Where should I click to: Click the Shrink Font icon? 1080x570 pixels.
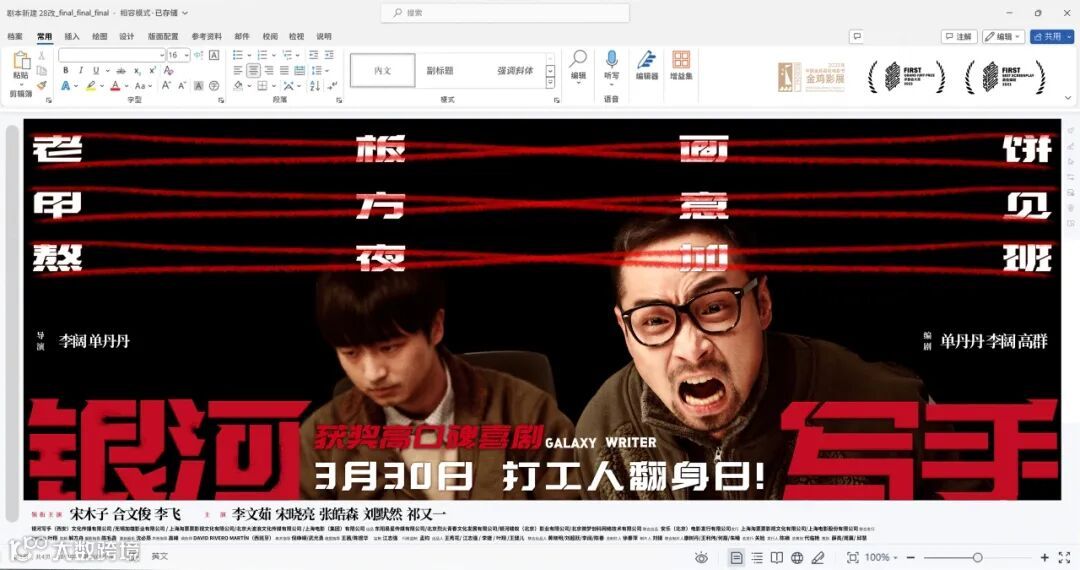(182, 86)
